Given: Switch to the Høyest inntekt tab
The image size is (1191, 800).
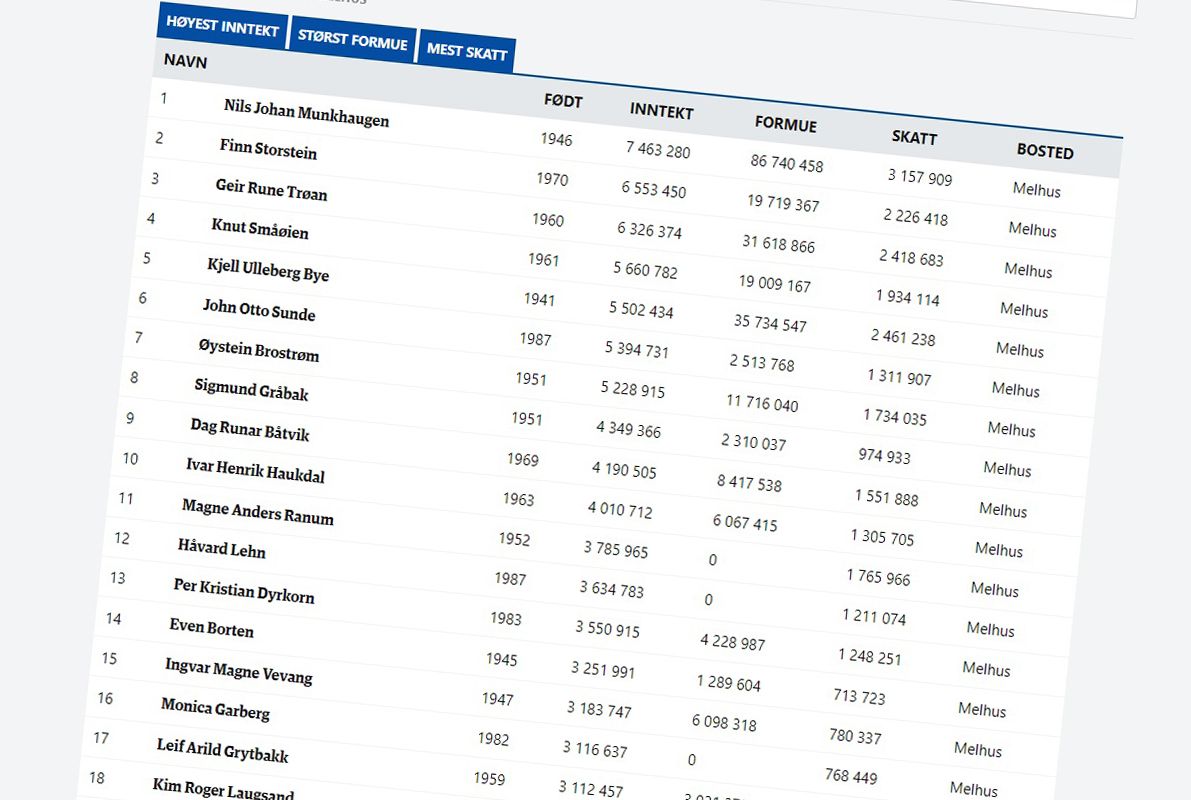Looking at the screenshot, I should tap(222, 28).
